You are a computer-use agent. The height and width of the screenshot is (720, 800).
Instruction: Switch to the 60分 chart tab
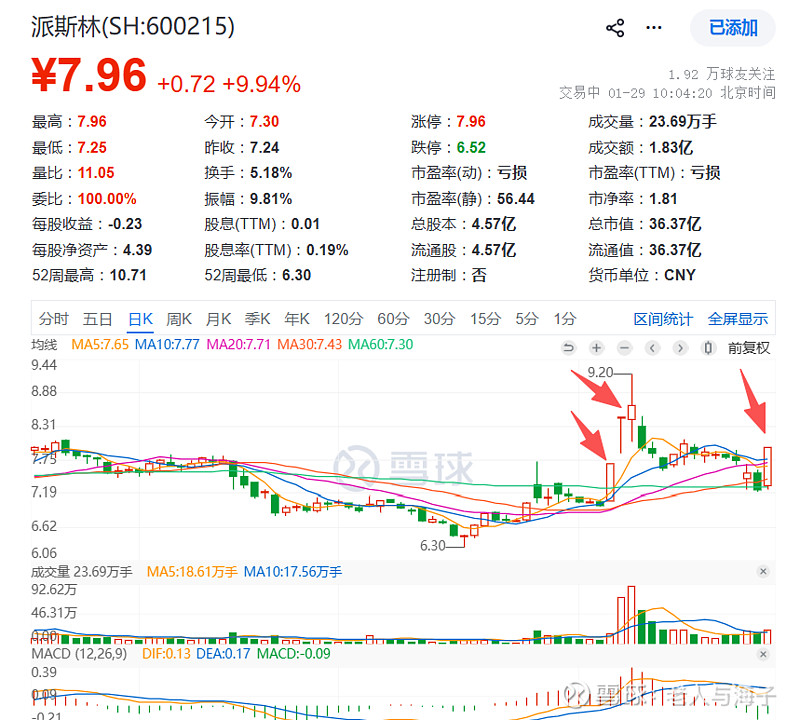393,319
